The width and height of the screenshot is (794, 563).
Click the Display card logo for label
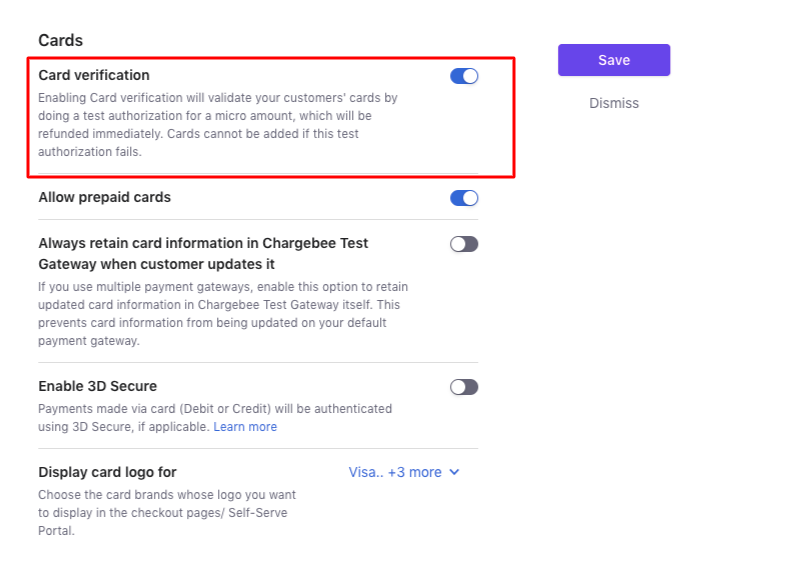tap(107, 472)
